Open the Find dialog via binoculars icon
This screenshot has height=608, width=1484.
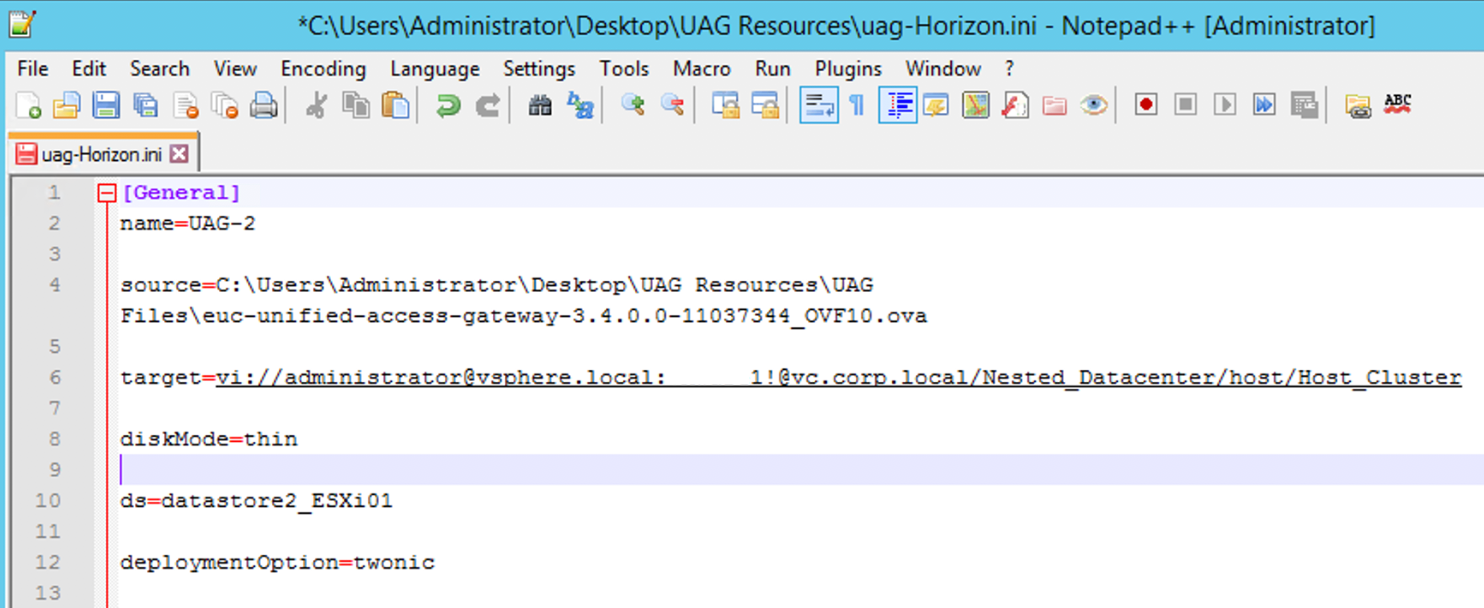click(x=539, y=104)
